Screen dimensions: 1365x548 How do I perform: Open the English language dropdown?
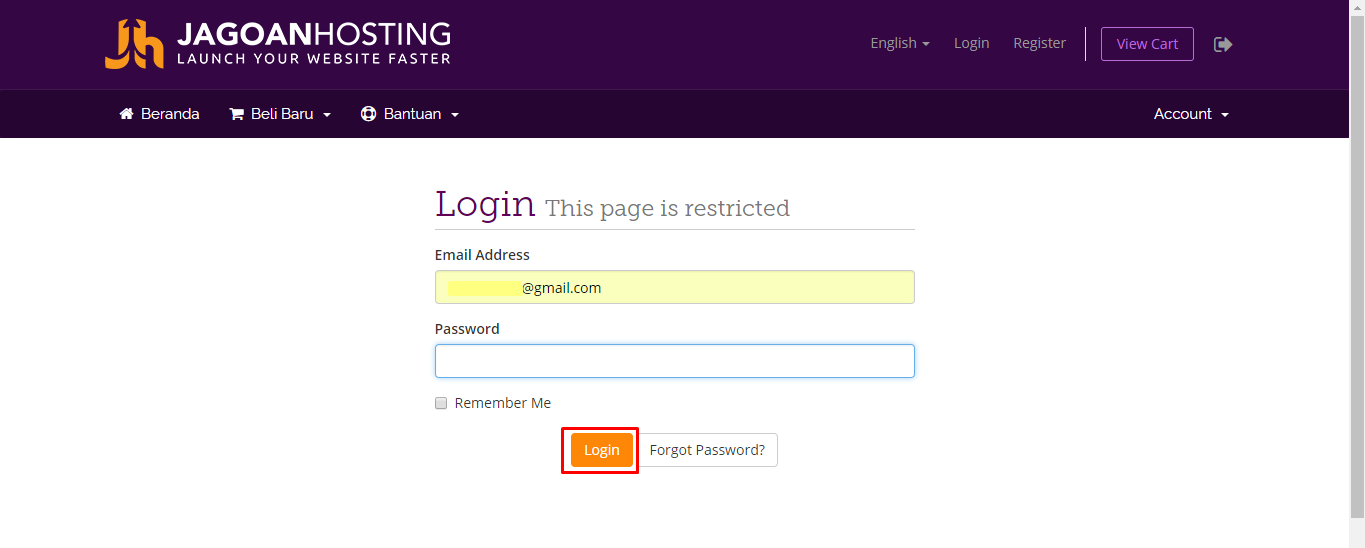[900, 43]
